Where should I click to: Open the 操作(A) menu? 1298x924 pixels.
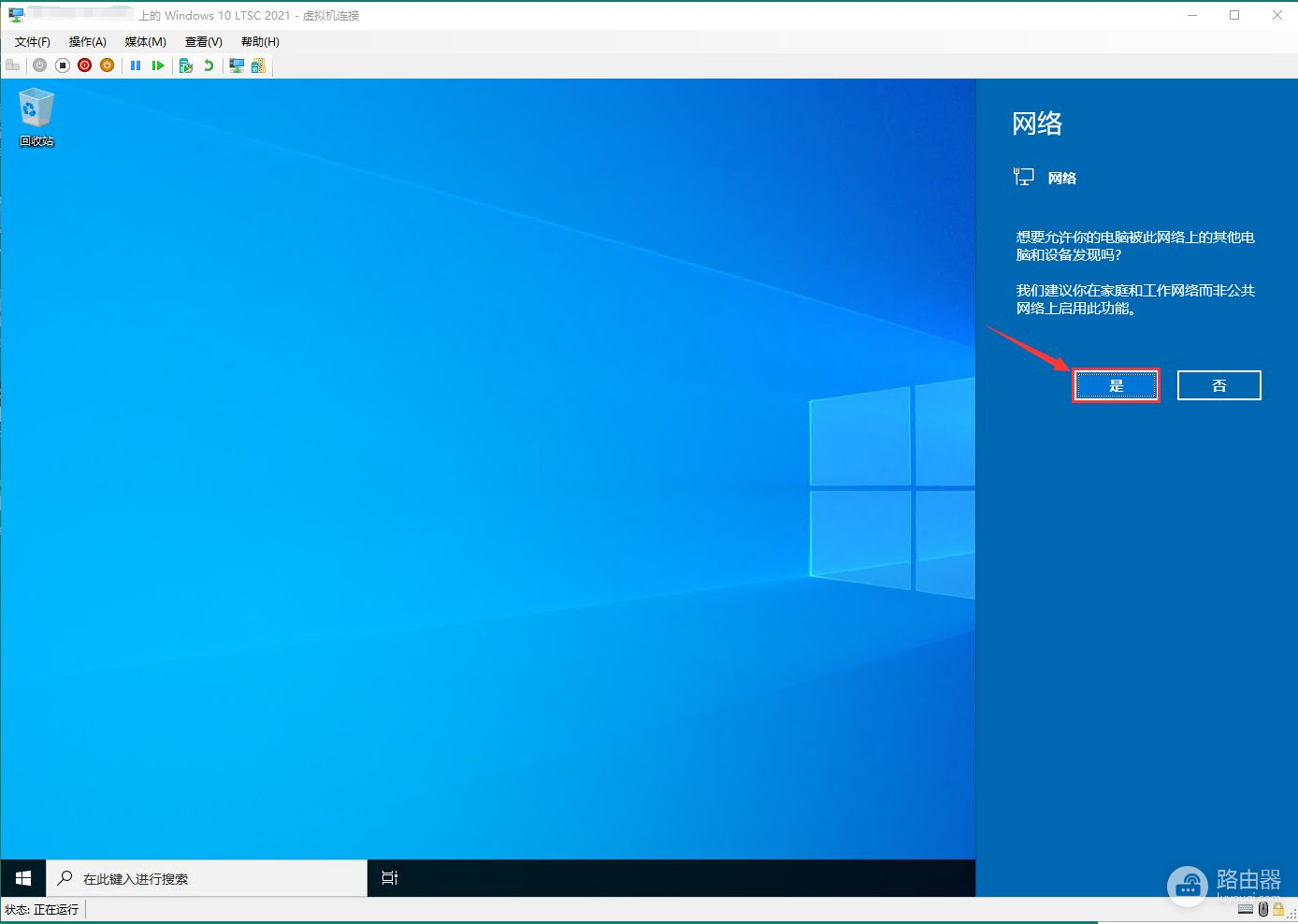(88, 42)
